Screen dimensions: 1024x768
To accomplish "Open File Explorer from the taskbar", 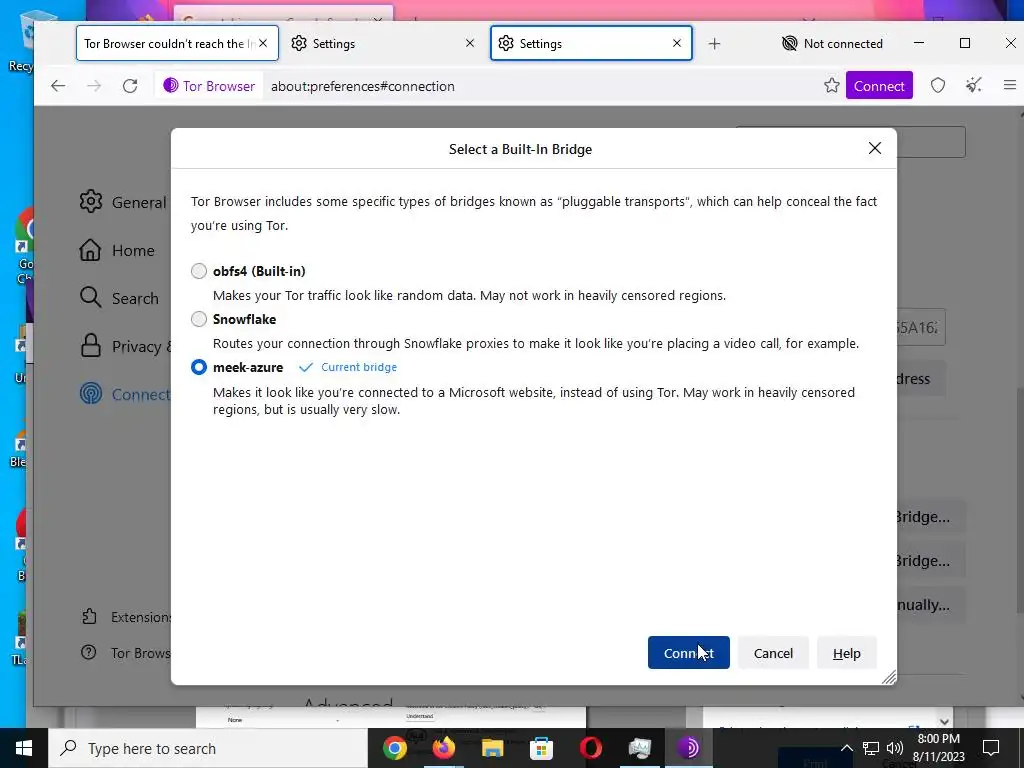I will pyautogui.click(x=492, y=748).
